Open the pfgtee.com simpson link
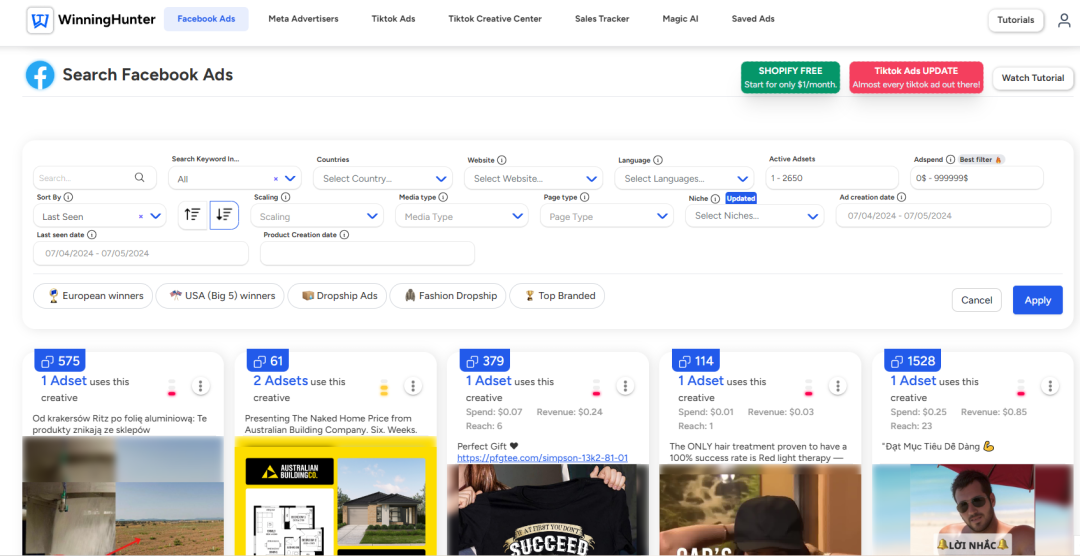Image resolution: width=1080 pixels, height=556 pixels. click(543, 458)
